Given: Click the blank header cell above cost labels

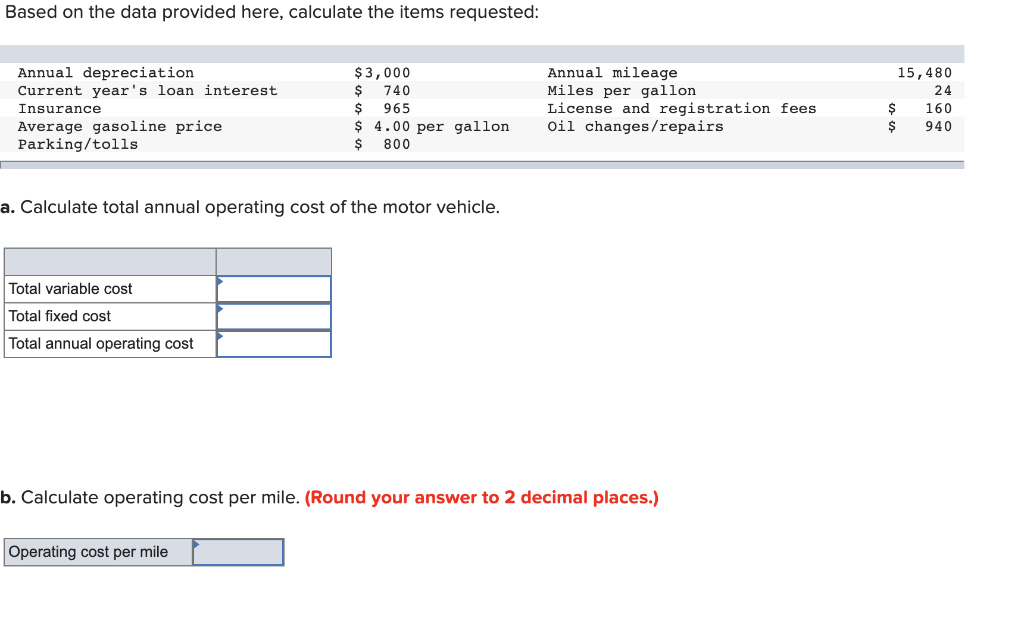Looking at the screenshot, I should 110,261.
